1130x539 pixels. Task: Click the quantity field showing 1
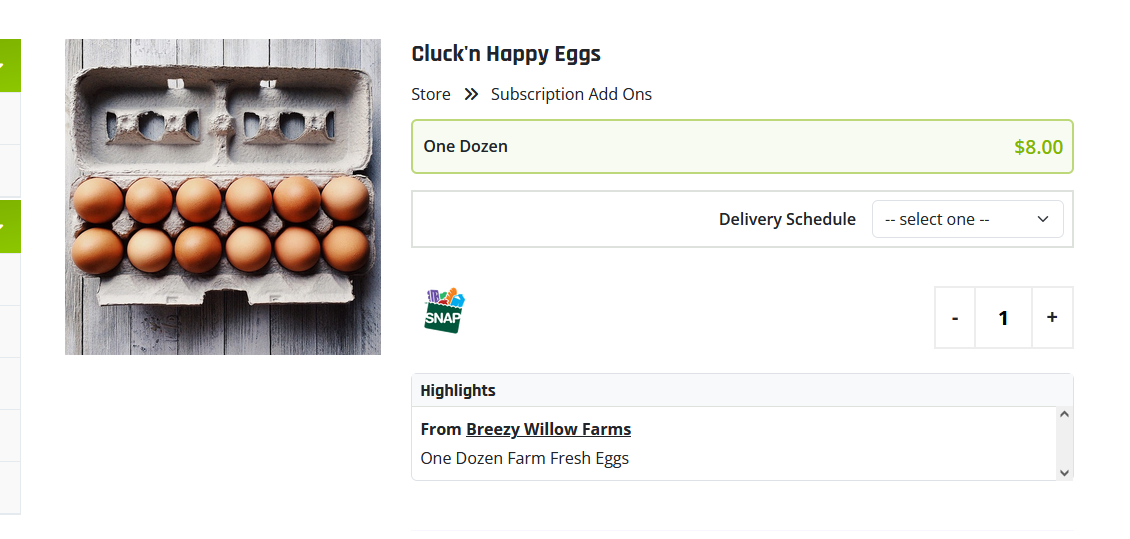(x=1003, y=318)
